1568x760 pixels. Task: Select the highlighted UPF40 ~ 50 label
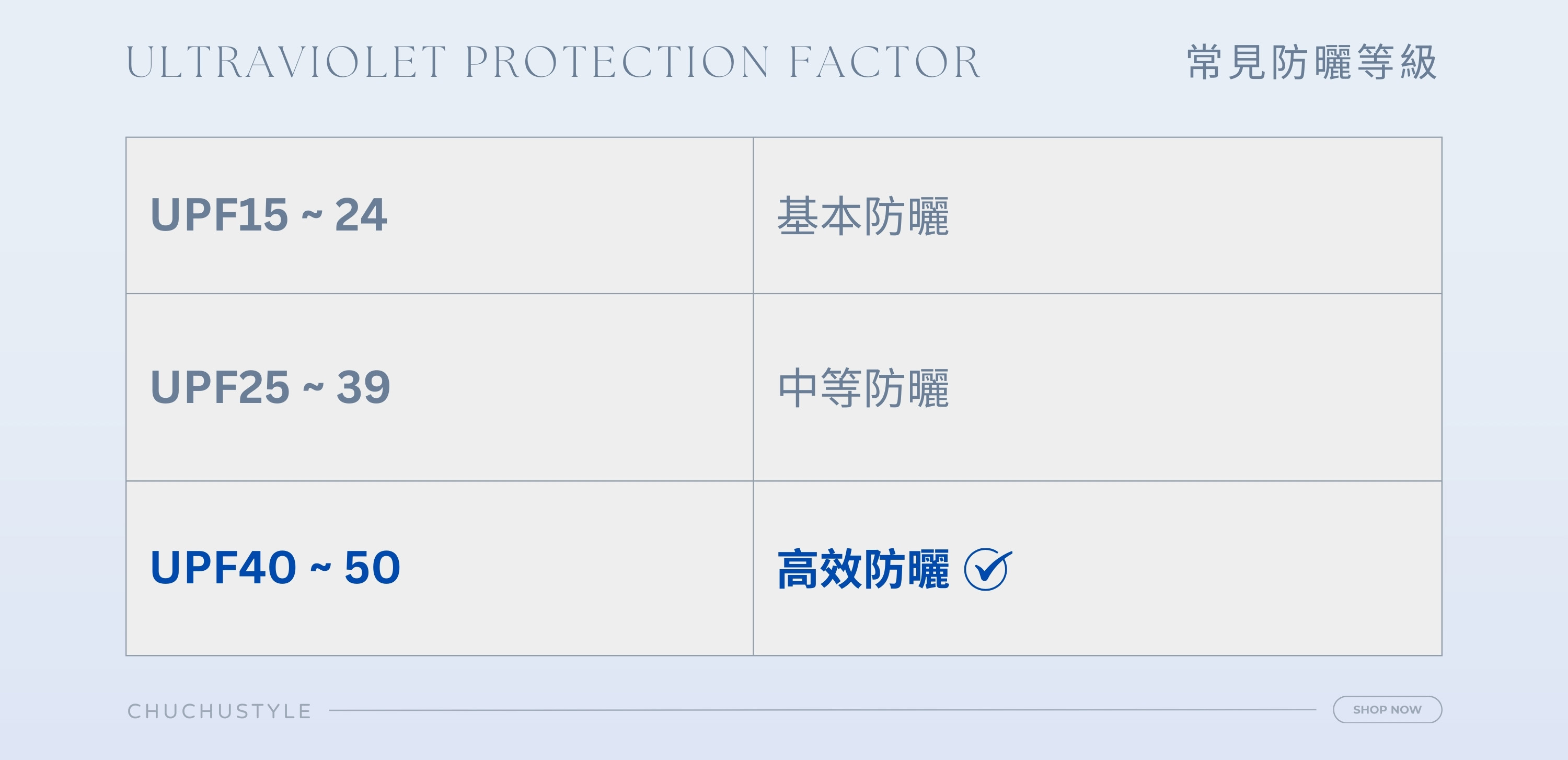click(x=275, y=567)
